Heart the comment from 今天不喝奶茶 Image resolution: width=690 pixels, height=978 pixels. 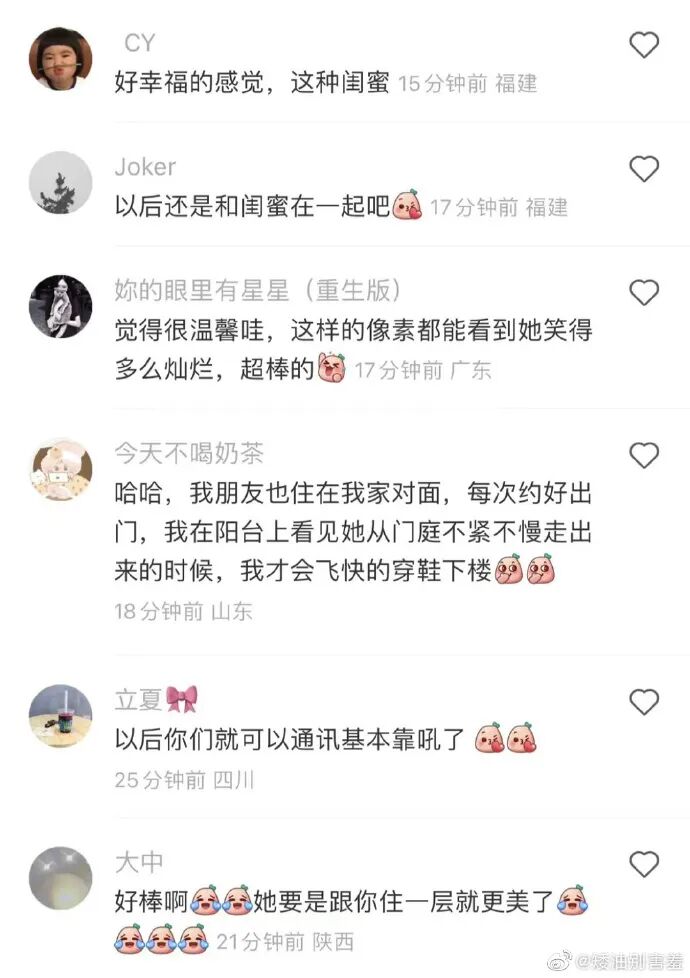(x=644, y=455)
